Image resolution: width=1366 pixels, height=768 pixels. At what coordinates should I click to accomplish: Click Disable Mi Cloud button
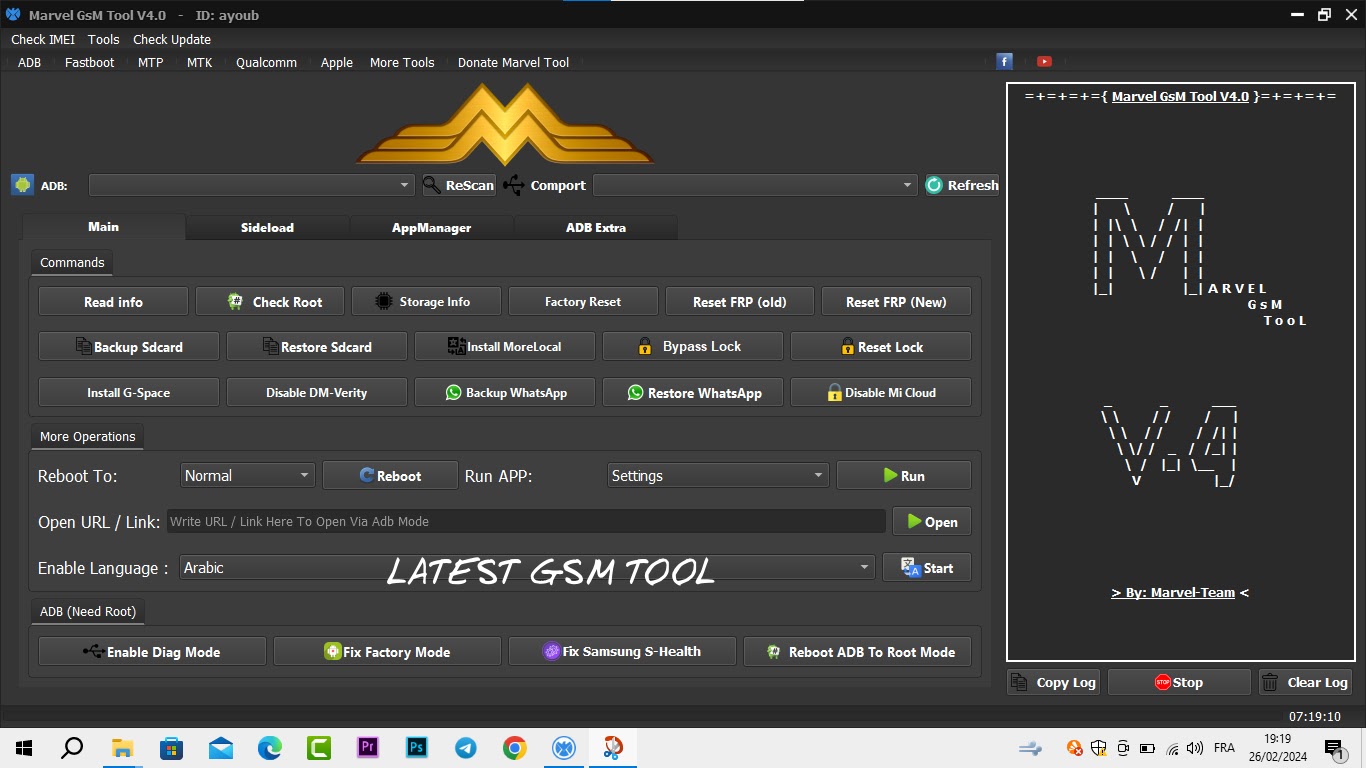coord(881,393)
